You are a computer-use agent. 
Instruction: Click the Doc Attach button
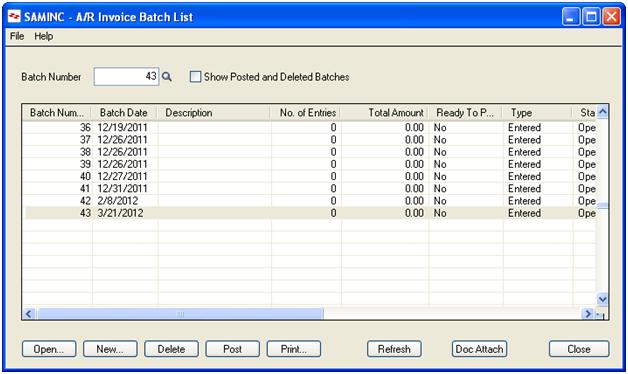[x=479, y=349]
